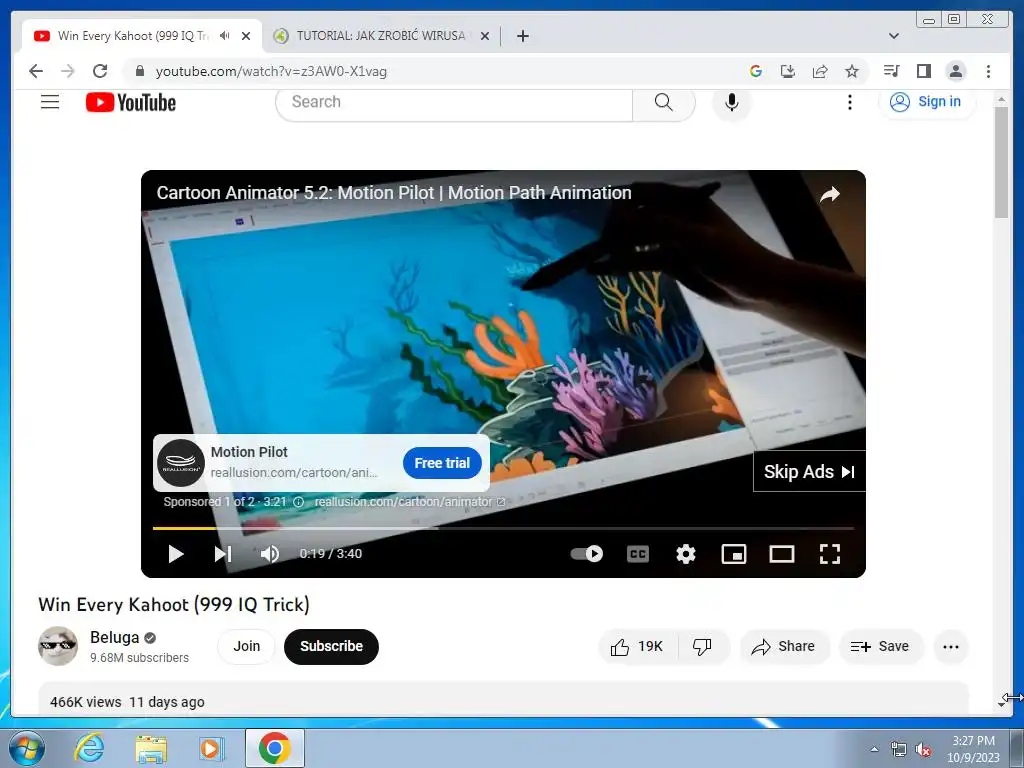Click the address bar URL
Screen dimensions: 1024x768
(x=271, y=71)
